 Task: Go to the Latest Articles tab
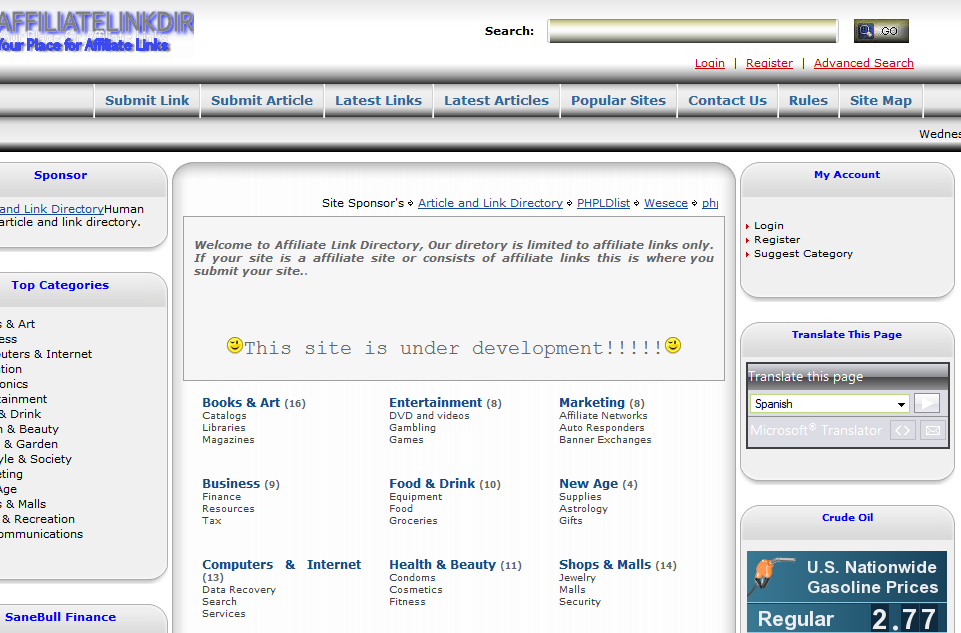click(496, 100)
